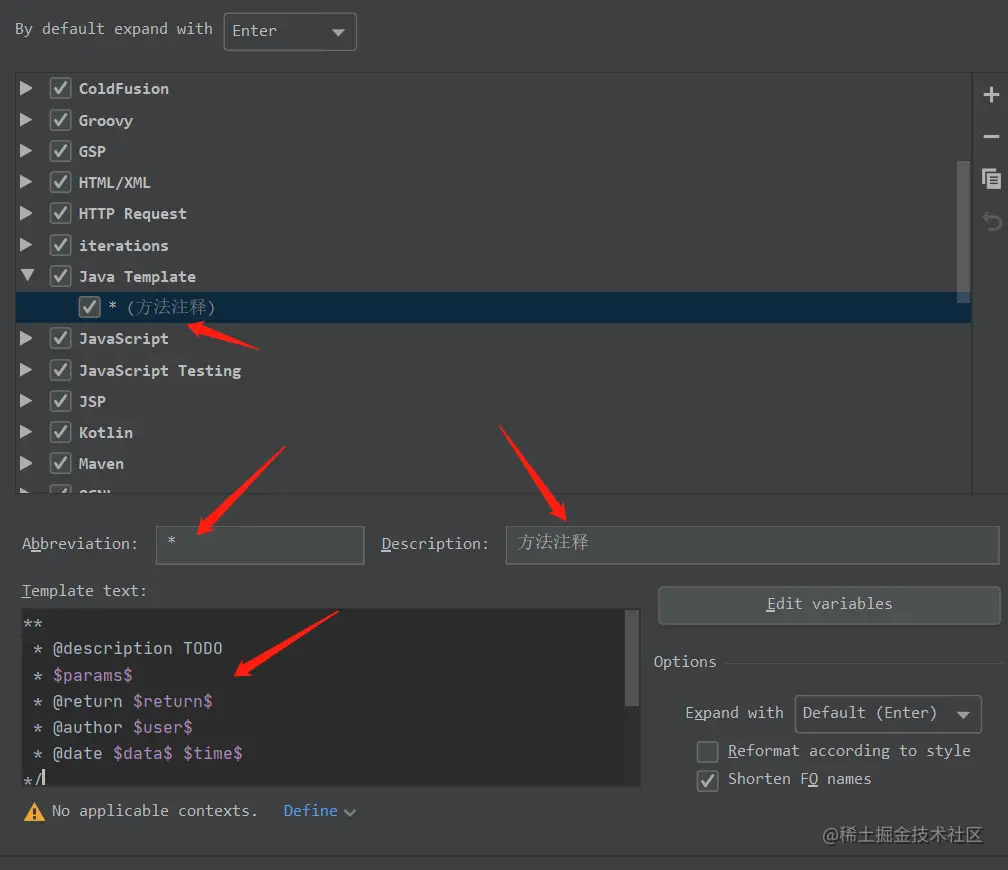Click the template list vertical scrollbar
1008x870 pixels.
(963, 231)
